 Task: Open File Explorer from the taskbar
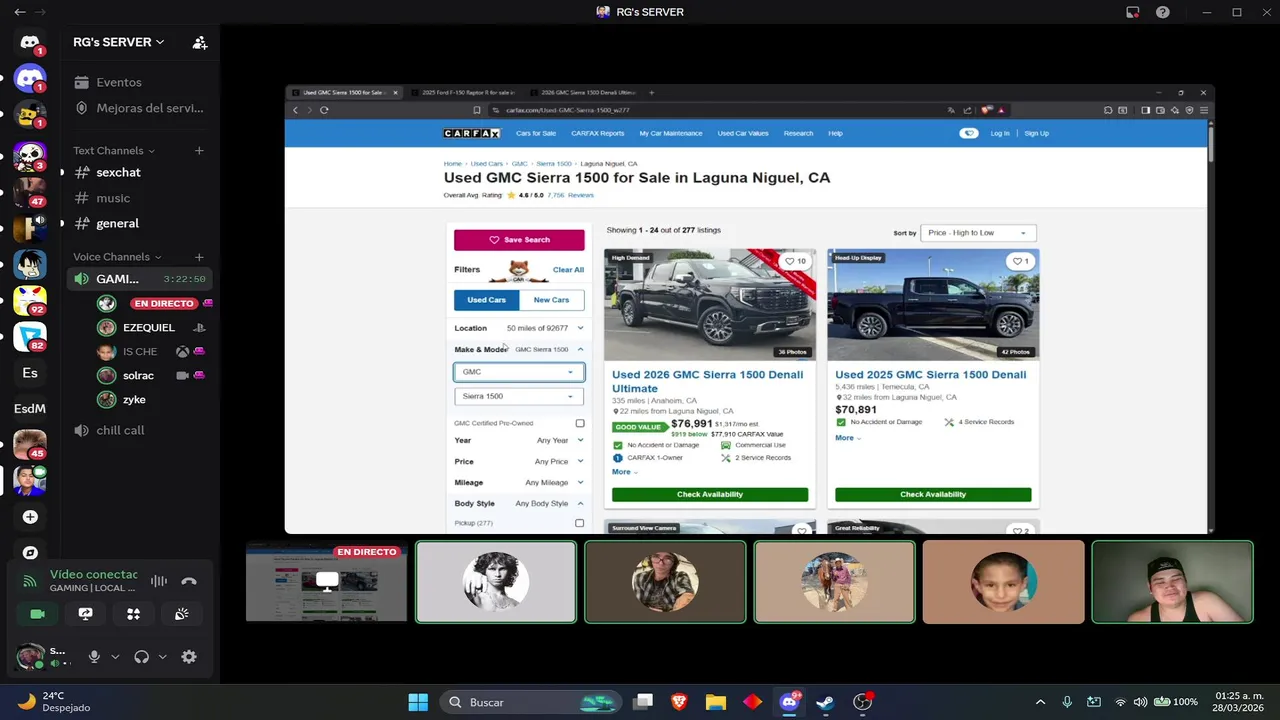[x=715, y=702]
